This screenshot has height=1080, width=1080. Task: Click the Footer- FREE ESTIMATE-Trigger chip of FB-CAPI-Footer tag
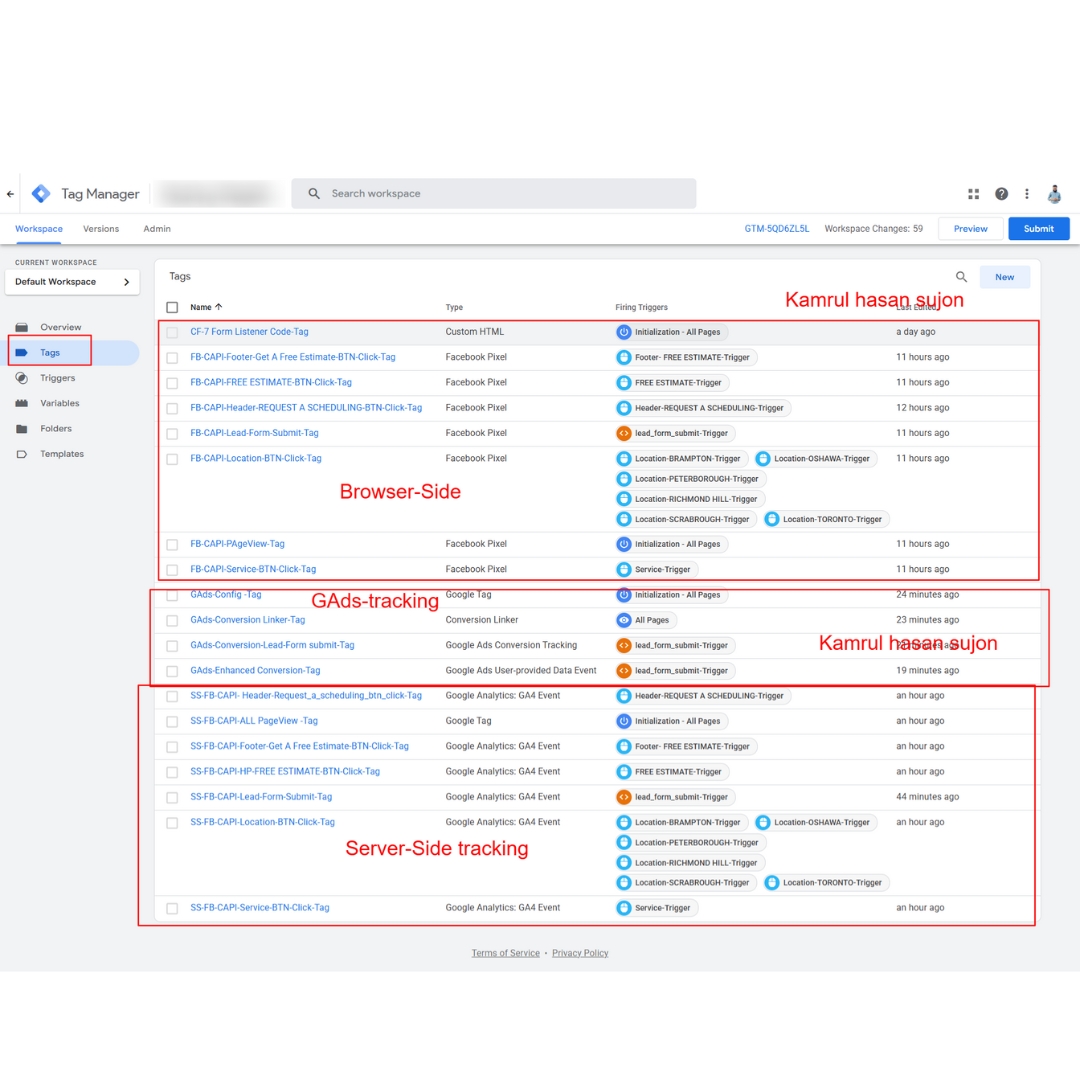(686, 357)
